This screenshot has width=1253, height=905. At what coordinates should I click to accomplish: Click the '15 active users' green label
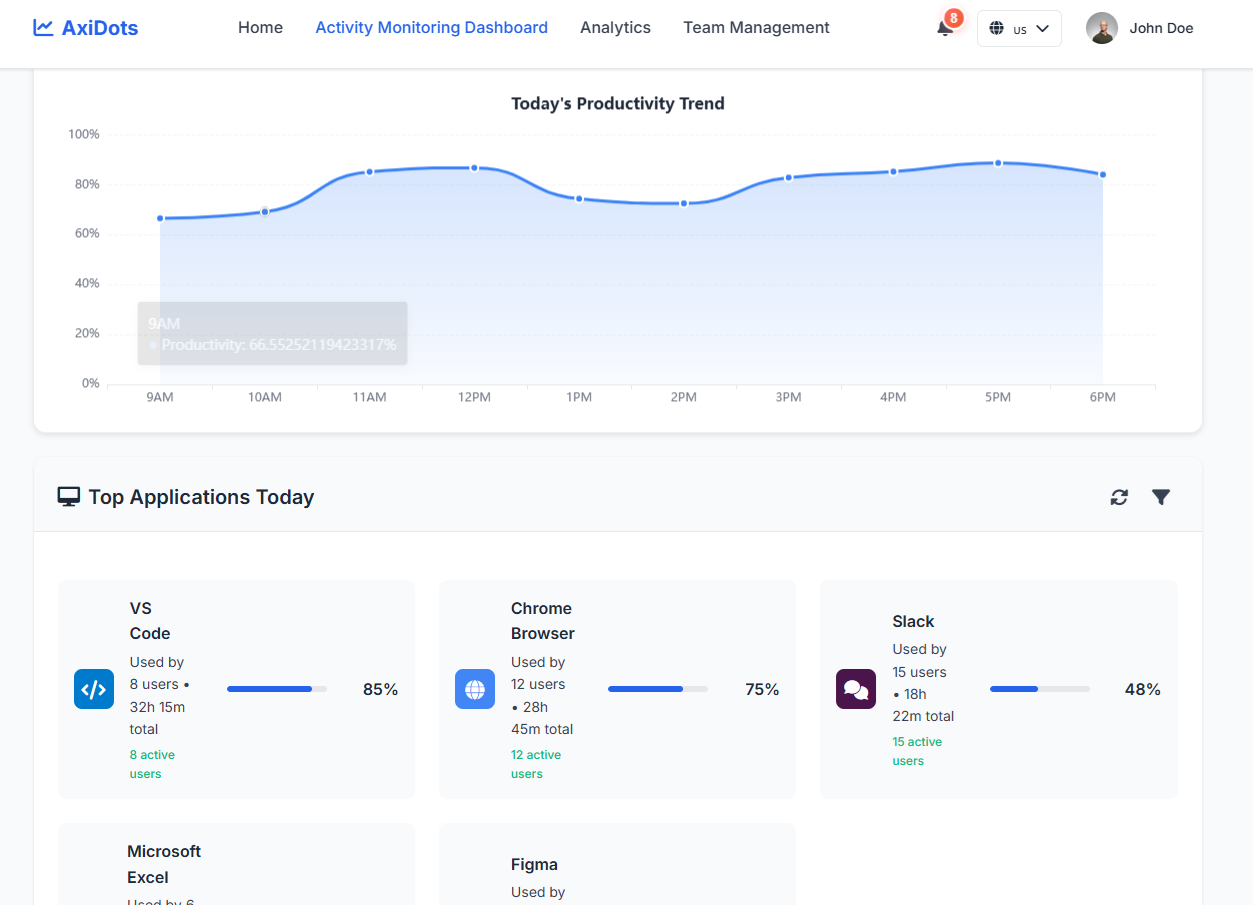[x=917, y=751]
